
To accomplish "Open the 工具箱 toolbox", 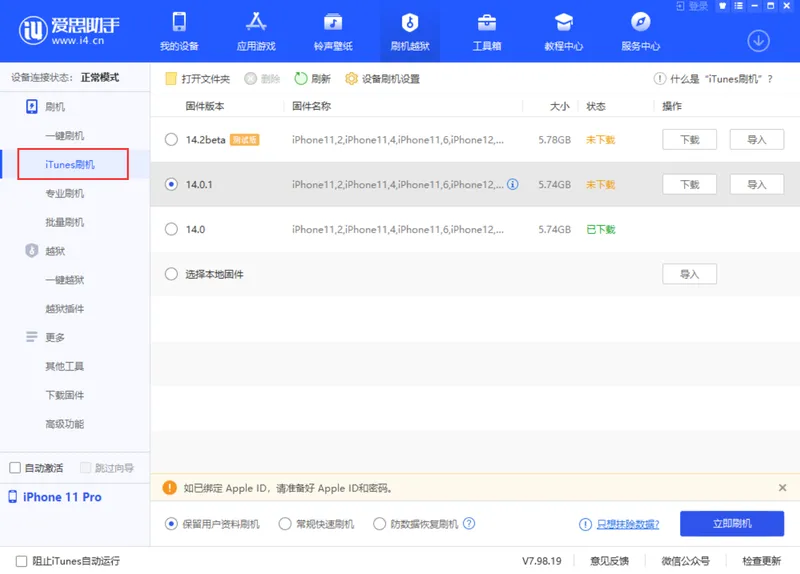I will (x=487, y=31).
